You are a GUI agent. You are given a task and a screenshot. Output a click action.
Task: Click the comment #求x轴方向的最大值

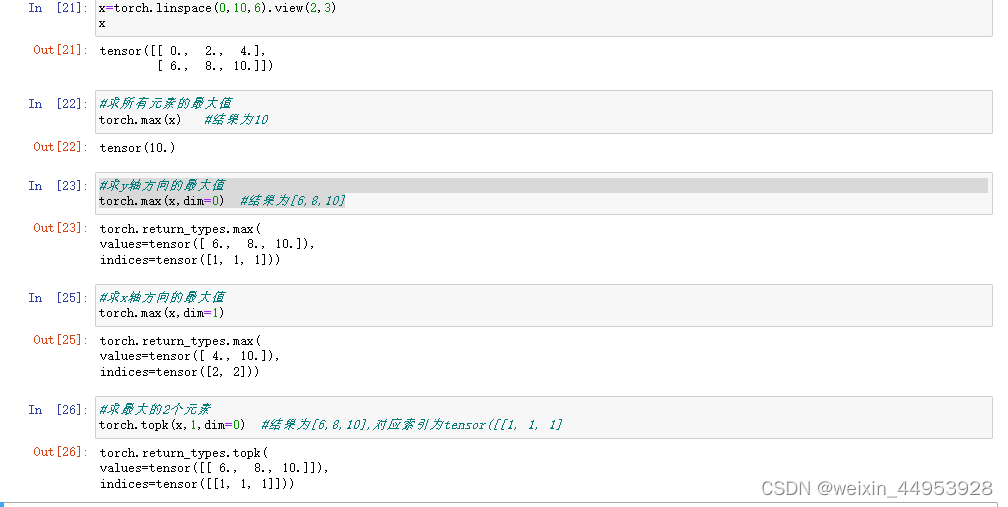[162, 298]
